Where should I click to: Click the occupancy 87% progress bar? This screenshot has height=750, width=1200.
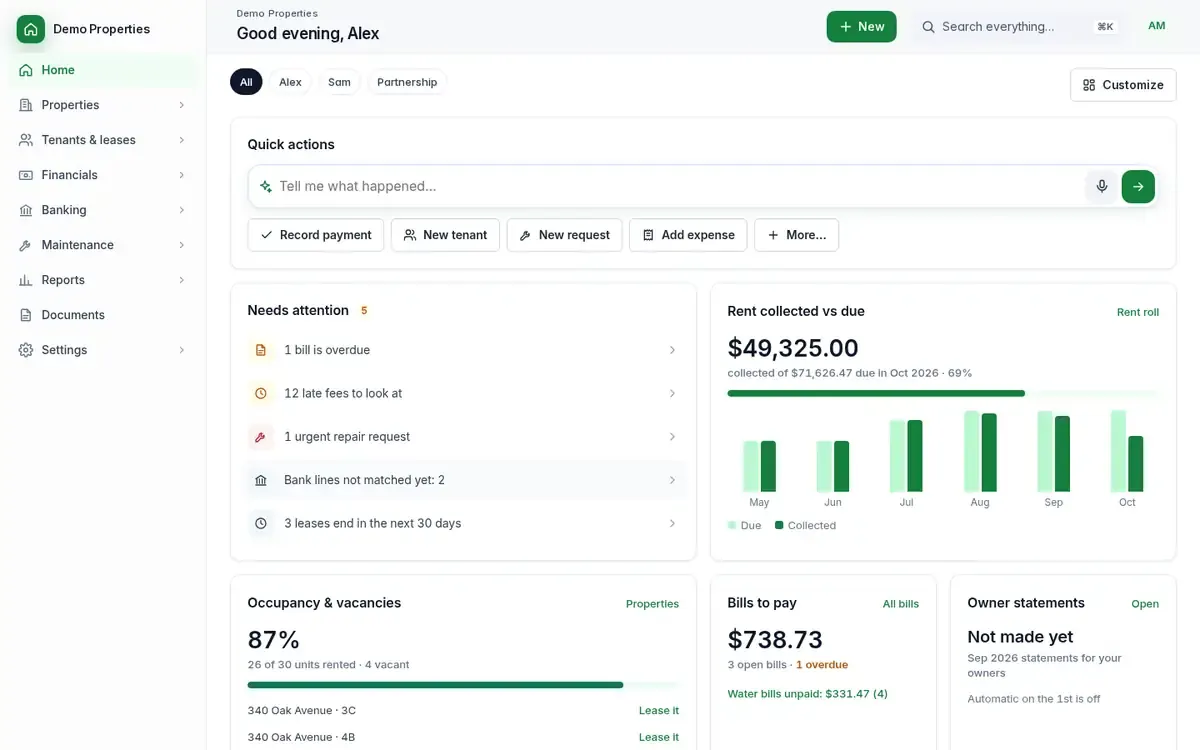point(463,685)
